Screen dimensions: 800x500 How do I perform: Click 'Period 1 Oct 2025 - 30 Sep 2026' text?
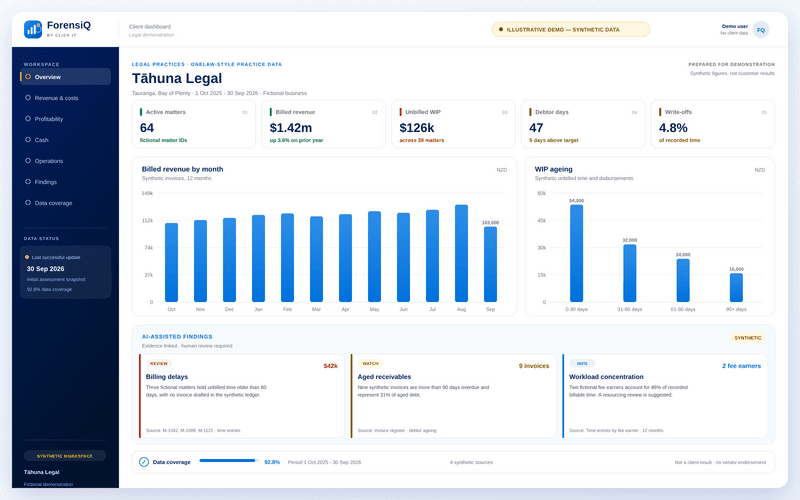324,462
